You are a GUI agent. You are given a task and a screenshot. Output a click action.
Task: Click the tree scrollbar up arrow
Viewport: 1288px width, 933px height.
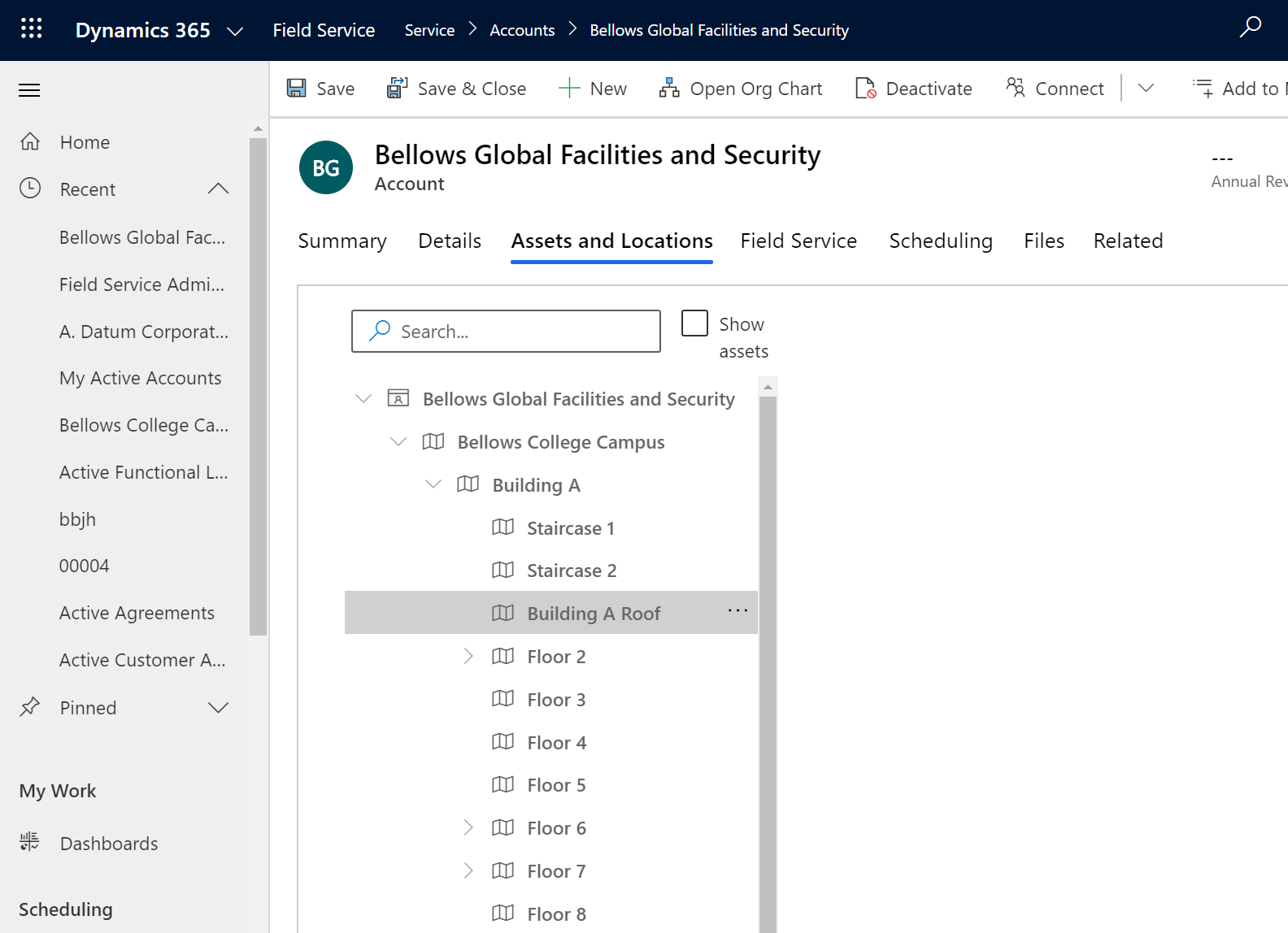[768, 387]
